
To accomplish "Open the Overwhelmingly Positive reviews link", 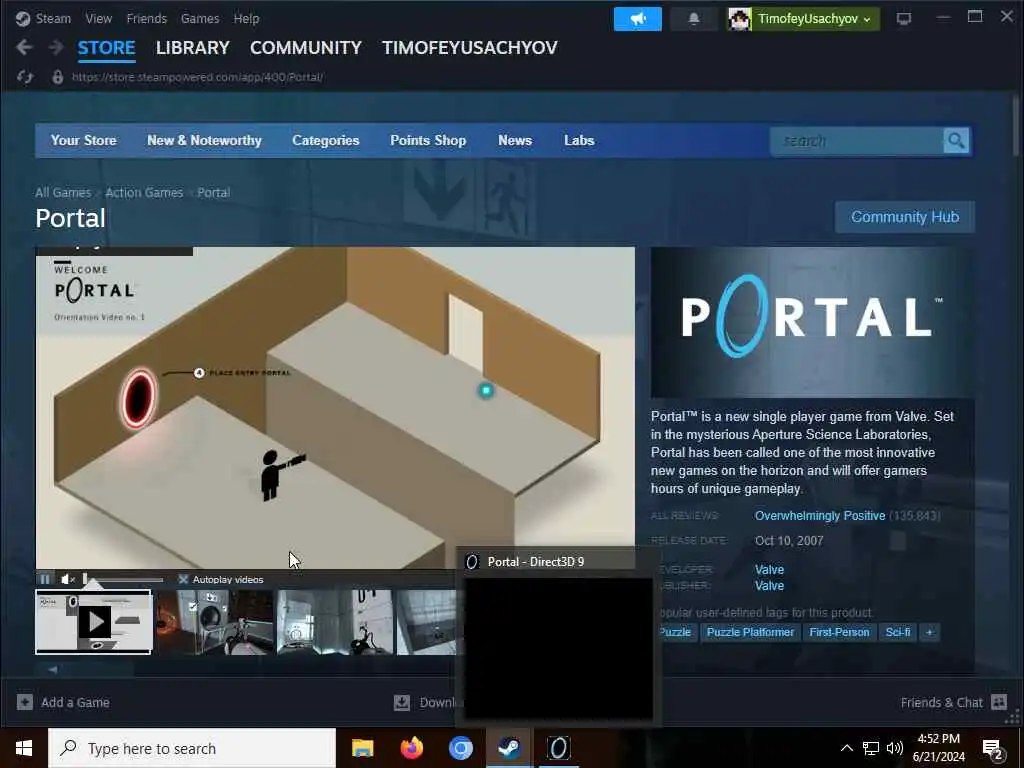I will [x=820, y=516].
